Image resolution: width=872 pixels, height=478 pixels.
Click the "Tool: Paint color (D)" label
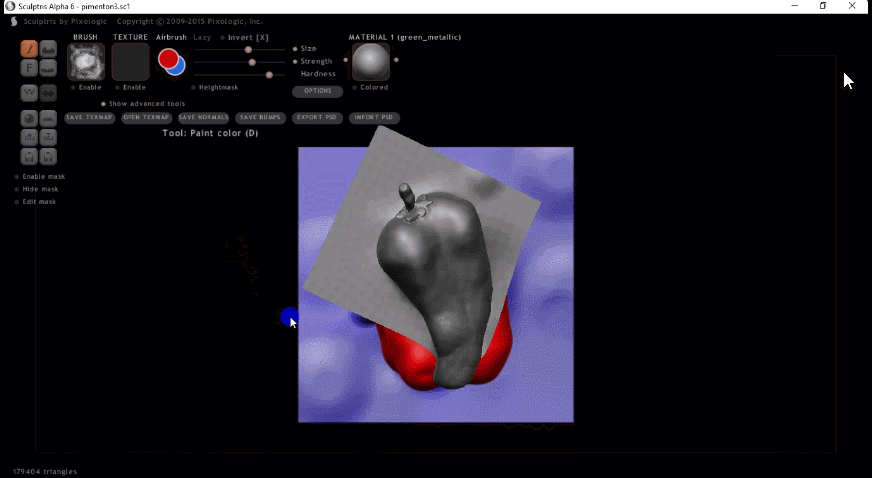[210, 133]
